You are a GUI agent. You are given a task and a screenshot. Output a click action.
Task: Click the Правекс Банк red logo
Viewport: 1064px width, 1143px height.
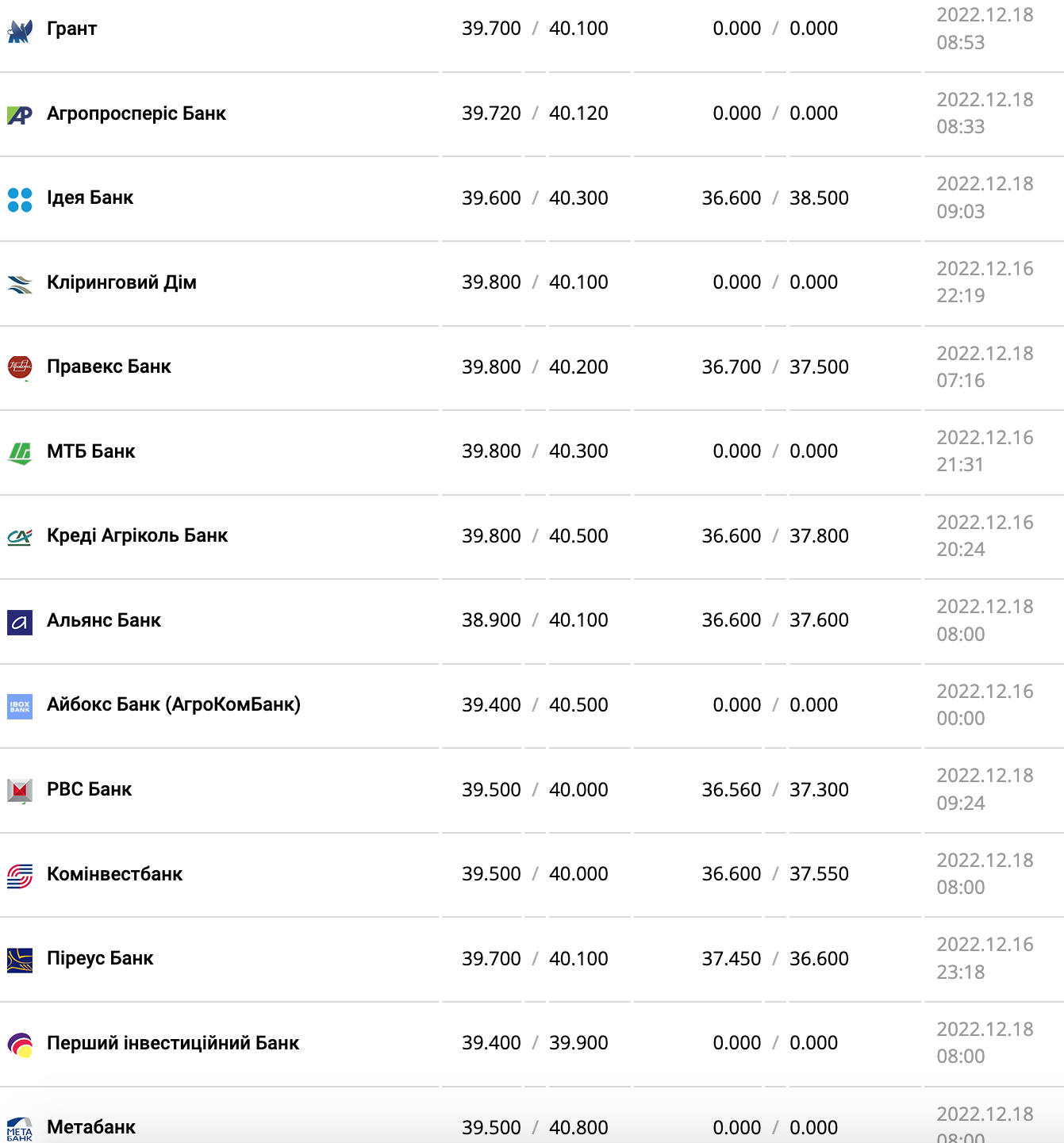20,367
